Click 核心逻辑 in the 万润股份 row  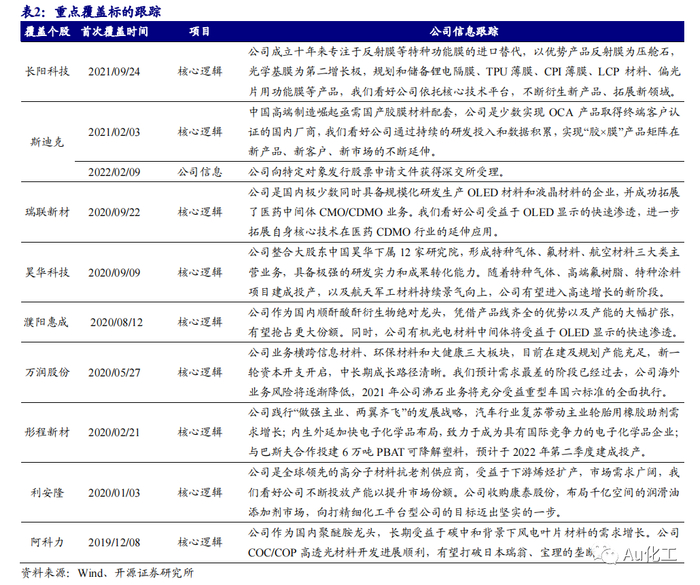tap(200, 372)
